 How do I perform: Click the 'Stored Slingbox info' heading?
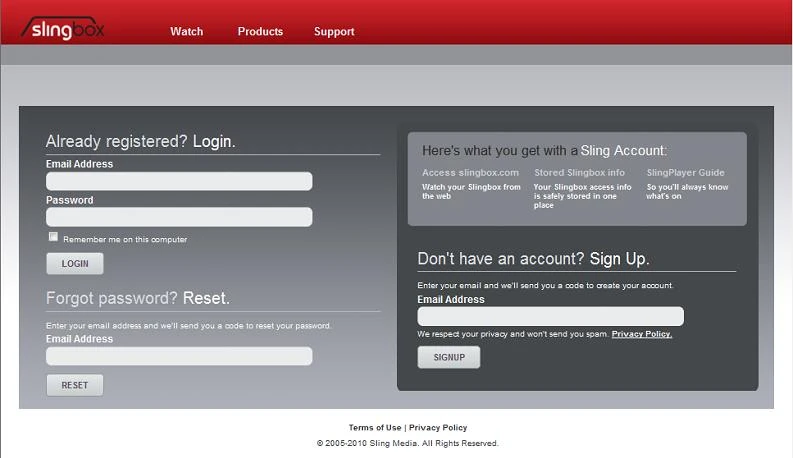[x=579, y=172]
